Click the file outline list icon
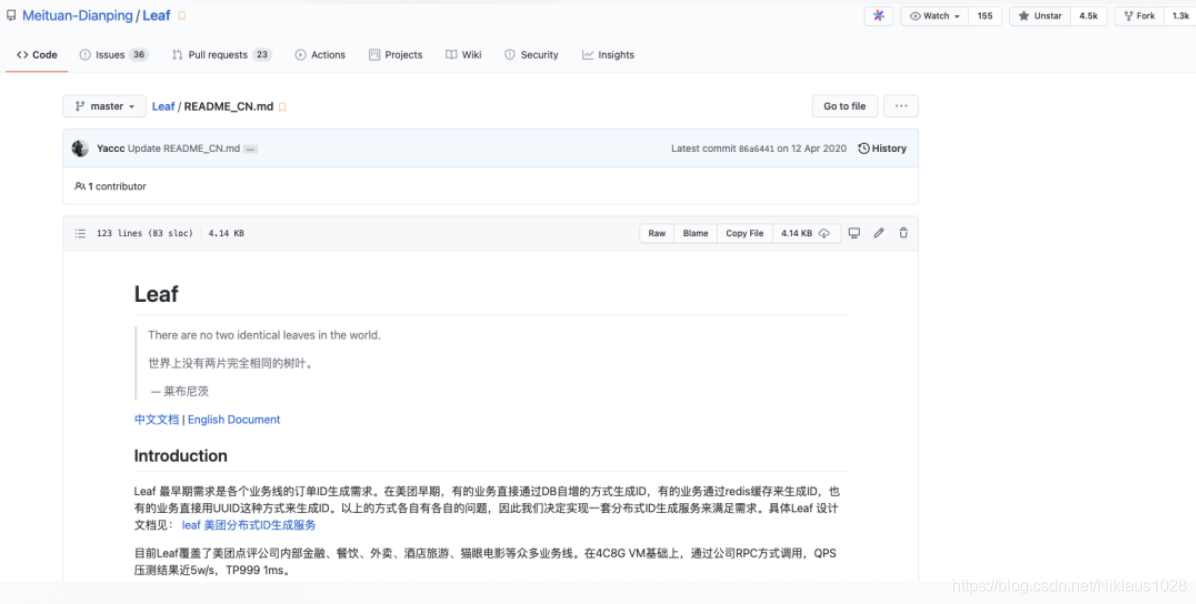Image resolution: width=1196 pixels, height=604 pixels. tap(80, 233)
